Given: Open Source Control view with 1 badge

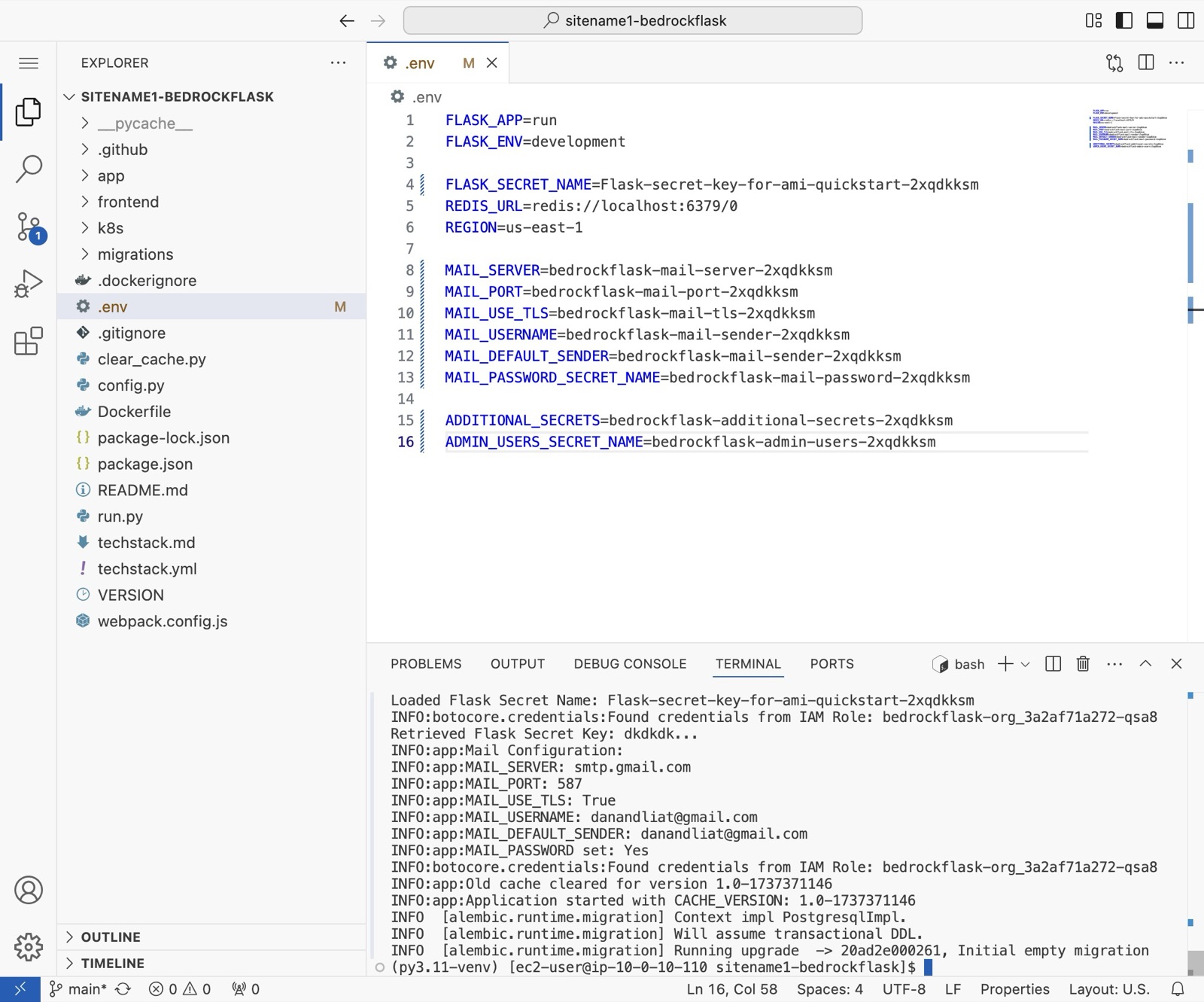Looking at the screenshot, I should [x=30, y=227].
